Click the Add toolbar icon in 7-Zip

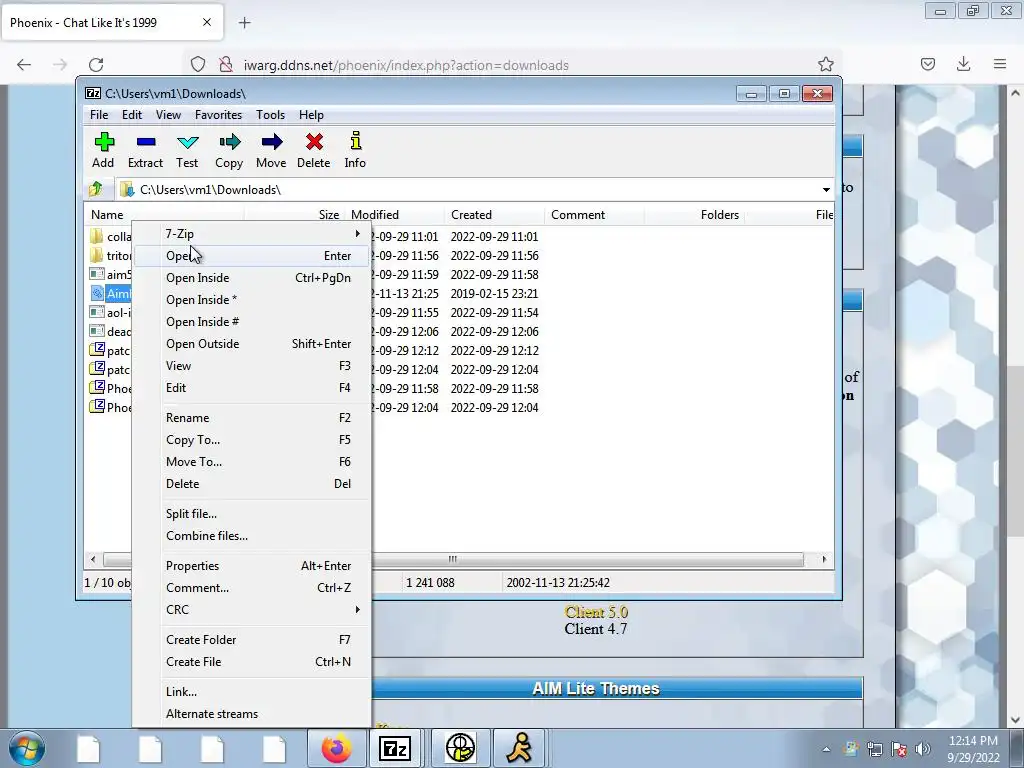[x=103, y=150]
